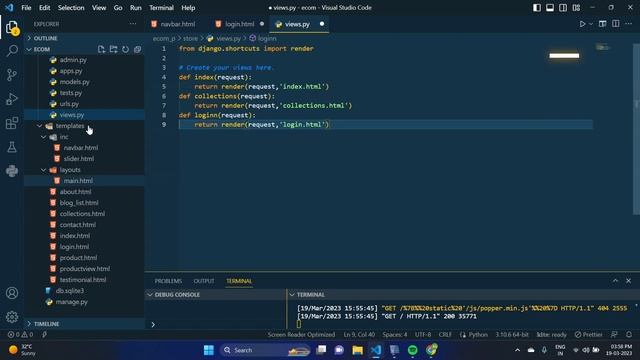Open the Testing flask view
The height and width of the screenshot is (360, 640).
[x=12, y=147]
